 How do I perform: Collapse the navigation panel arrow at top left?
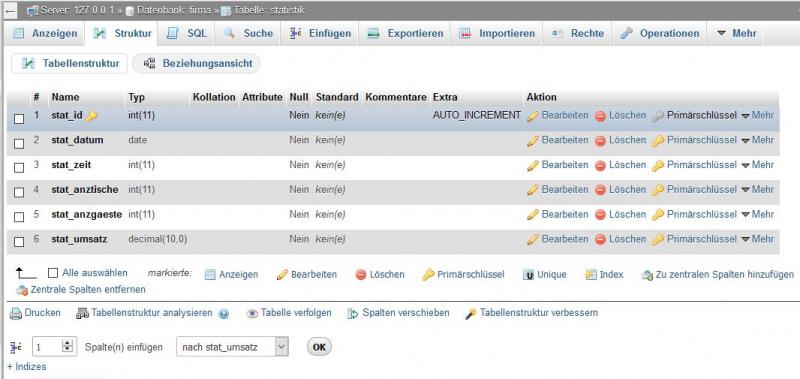pos(10,10)
